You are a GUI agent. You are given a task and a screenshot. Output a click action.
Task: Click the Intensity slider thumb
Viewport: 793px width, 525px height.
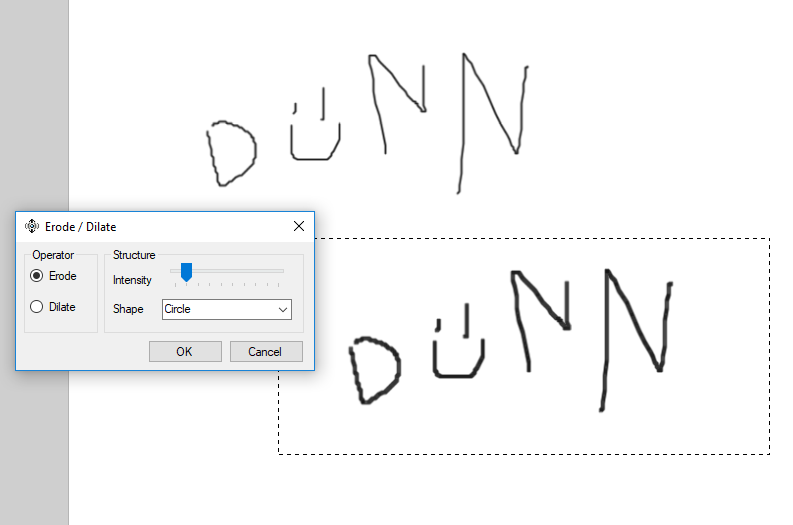click(186, 271)
